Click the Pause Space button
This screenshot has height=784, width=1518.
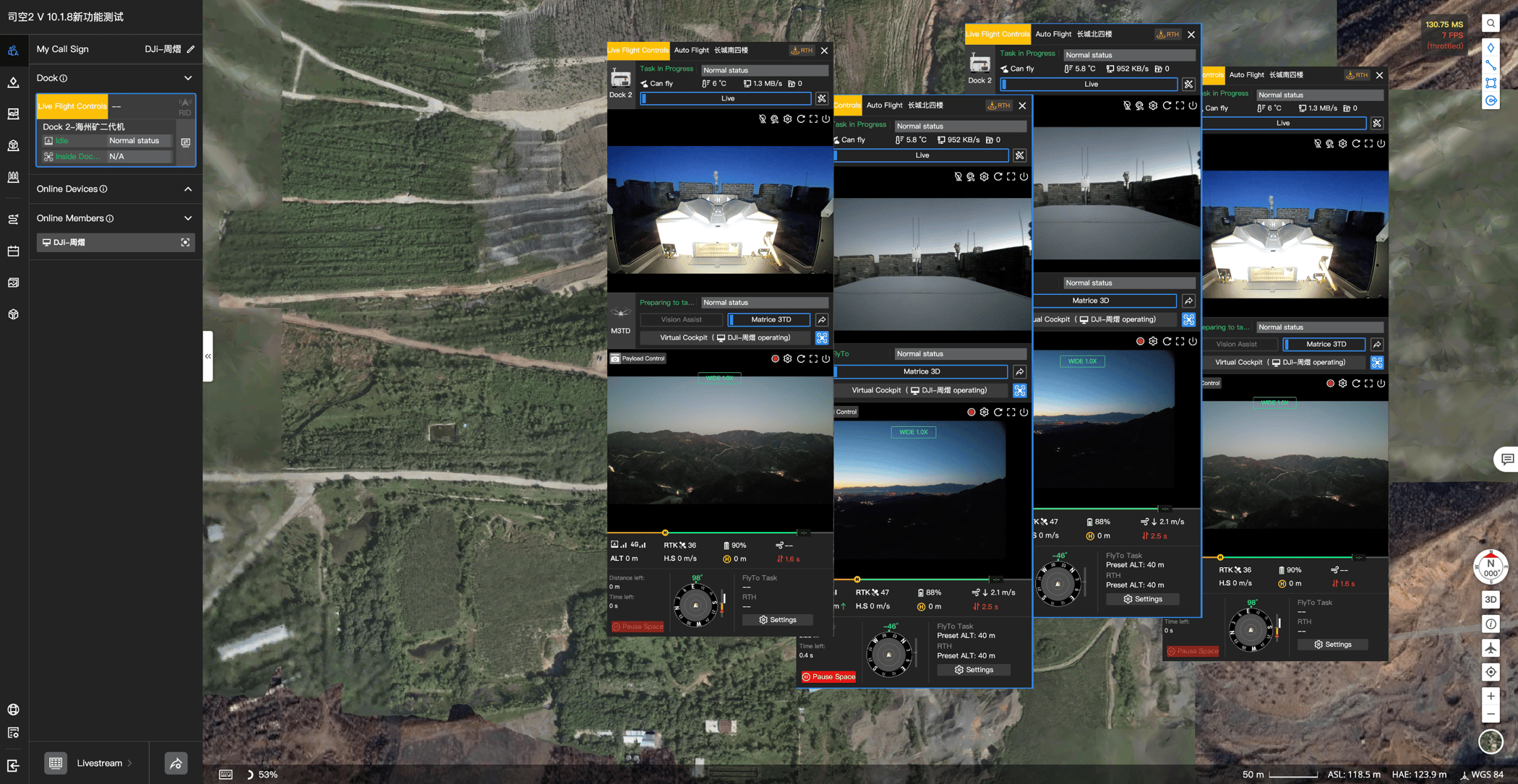click(637, 626)
